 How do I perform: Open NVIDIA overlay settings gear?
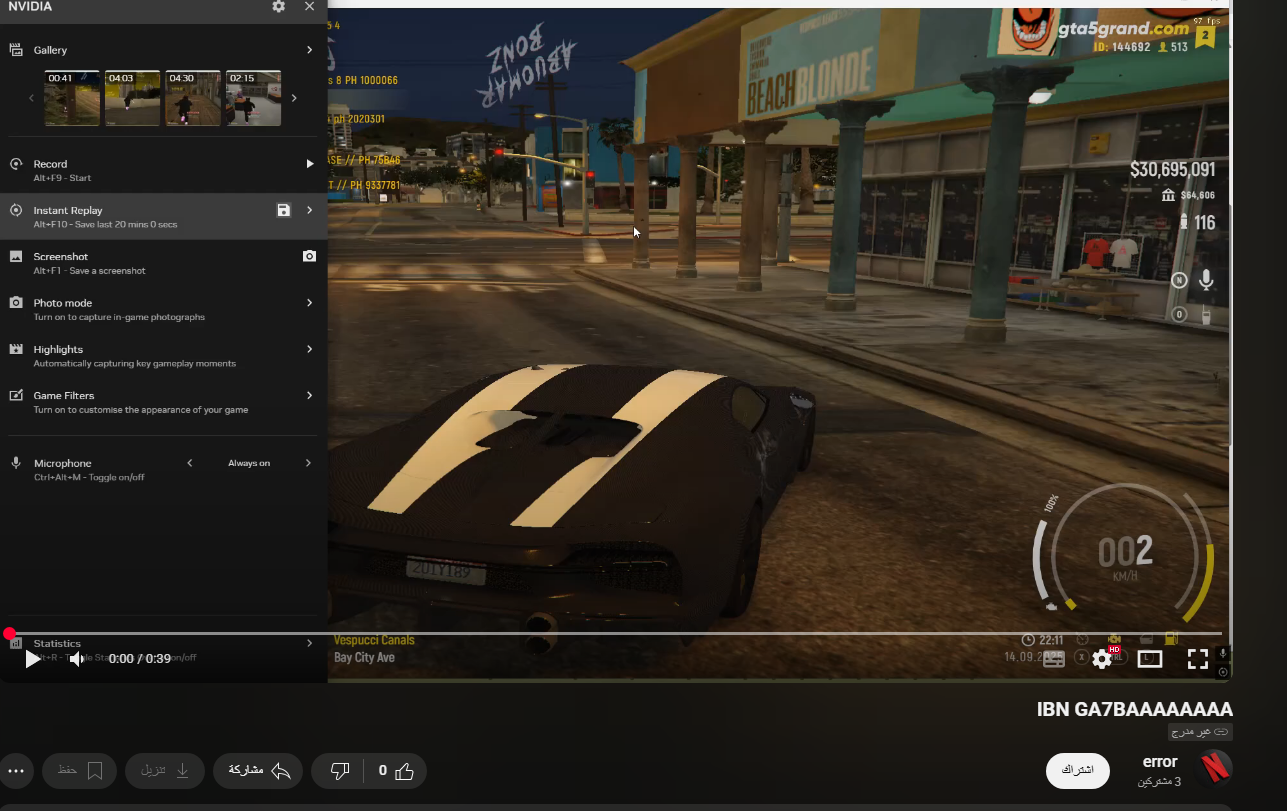278,6
